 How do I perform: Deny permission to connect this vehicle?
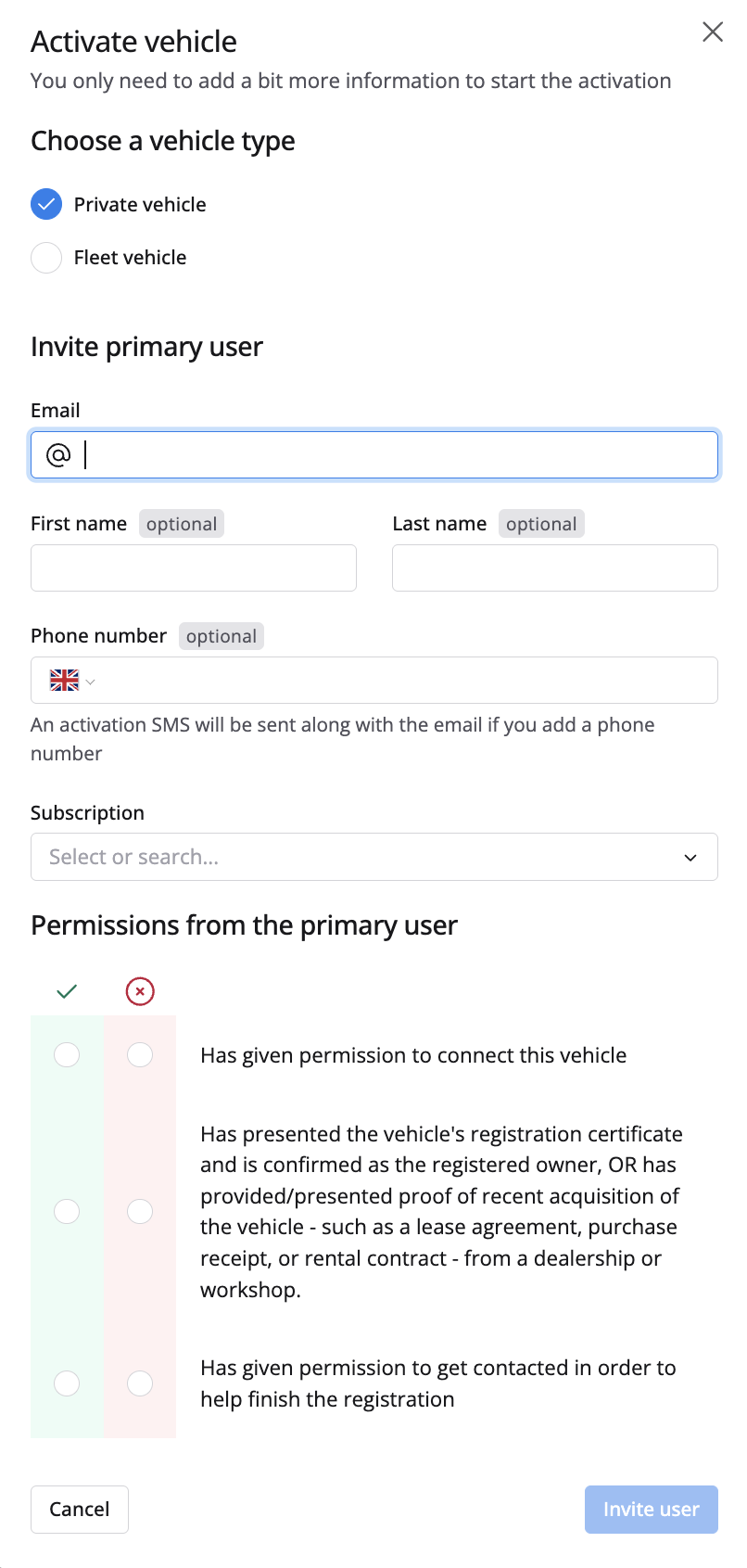click(140, 1055)
